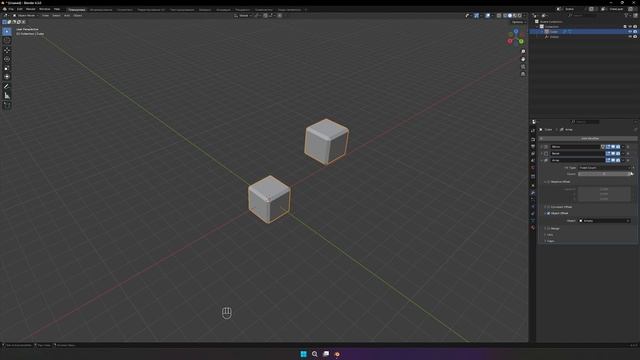
Task: Open the Render menu
Action: 31,9
